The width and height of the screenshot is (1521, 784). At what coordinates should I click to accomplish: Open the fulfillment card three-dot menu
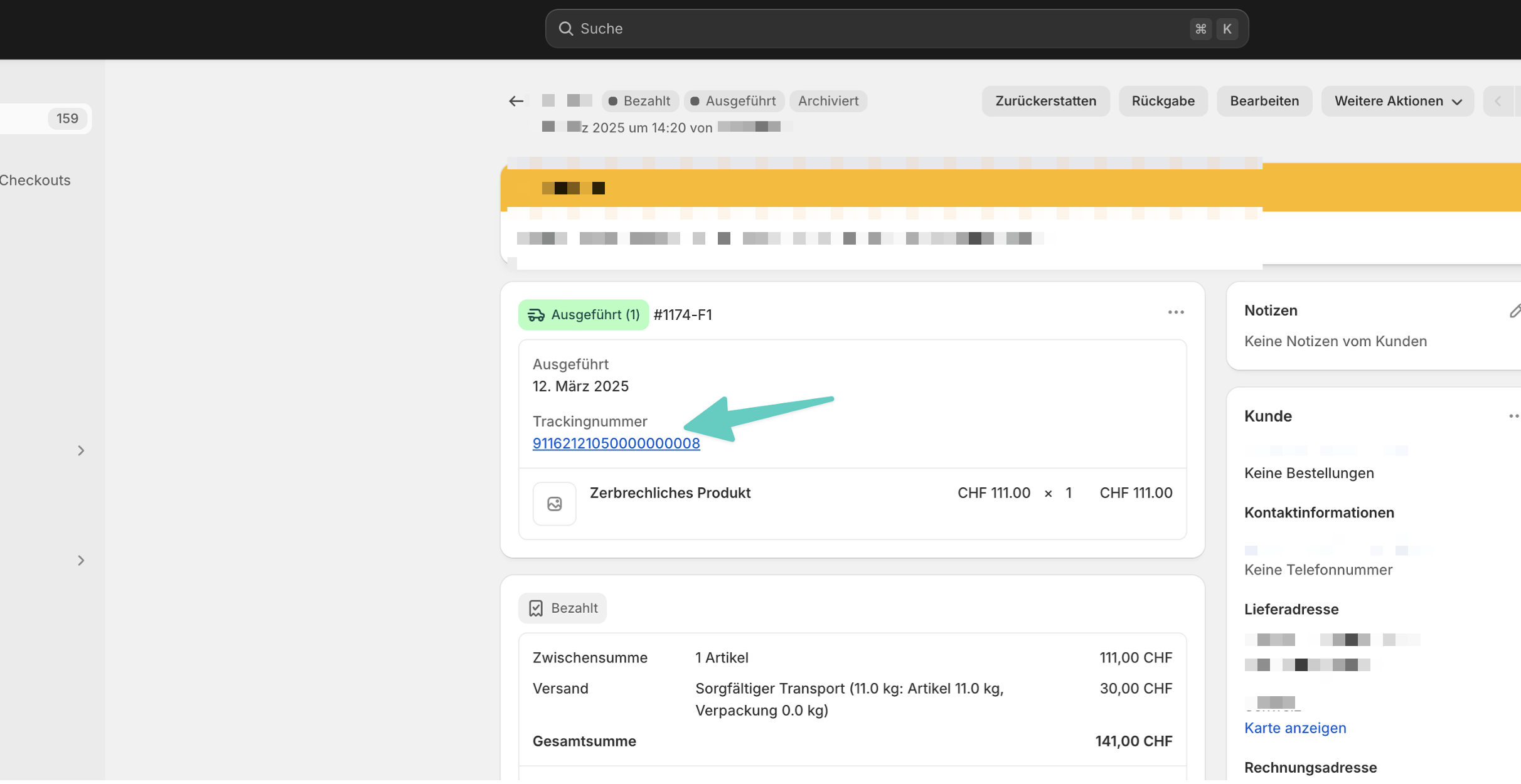pyautogui.click(x=1175, y=312)
